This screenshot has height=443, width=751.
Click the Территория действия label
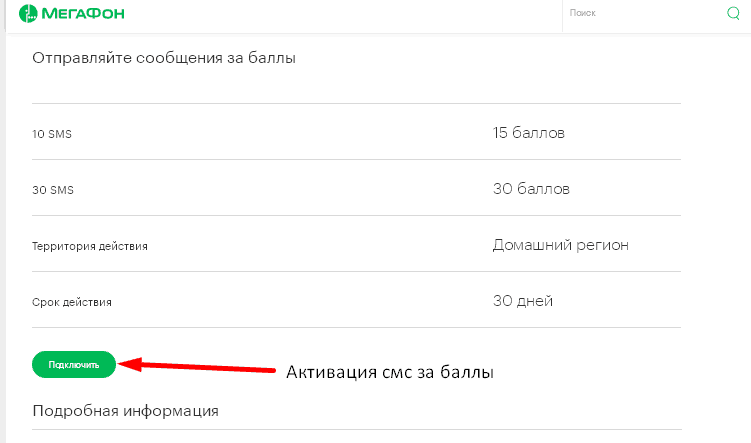pyautogui.click(x=90, y=245)
